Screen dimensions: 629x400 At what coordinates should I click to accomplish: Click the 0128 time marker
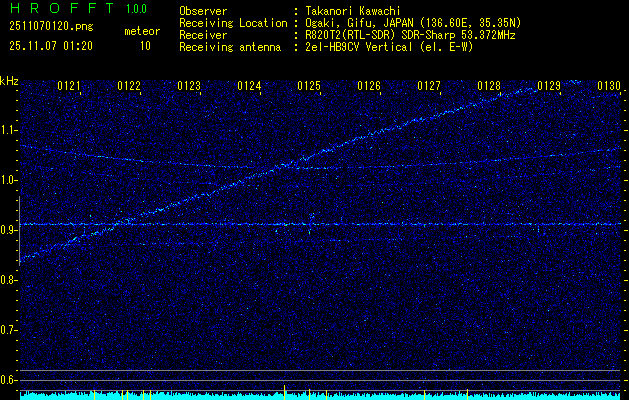click(x=489, y=87)
